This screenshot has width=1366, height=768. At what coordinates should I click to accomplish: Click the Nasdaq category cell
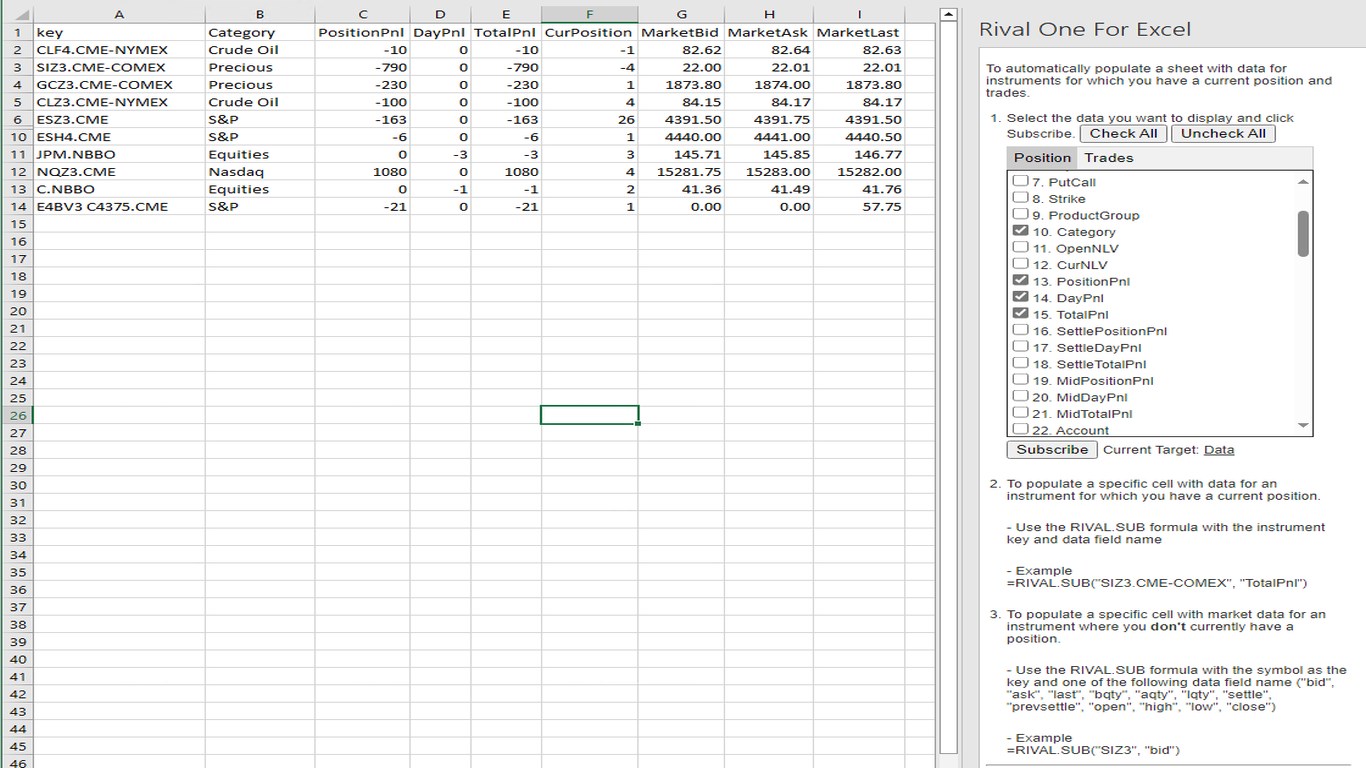pyautogui.click(x=260, y=172)
